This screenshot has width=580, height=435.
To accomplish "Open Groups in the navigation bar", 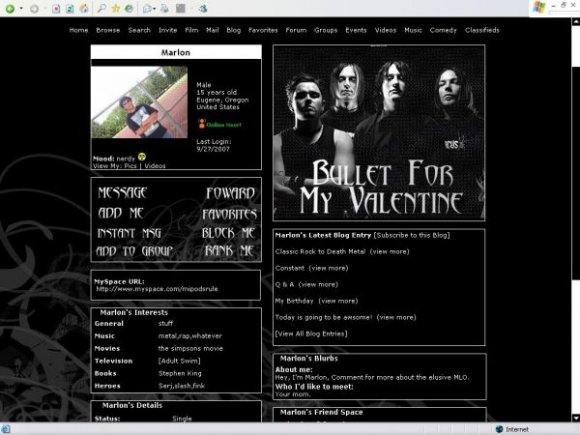I will (x=326, y=30).
